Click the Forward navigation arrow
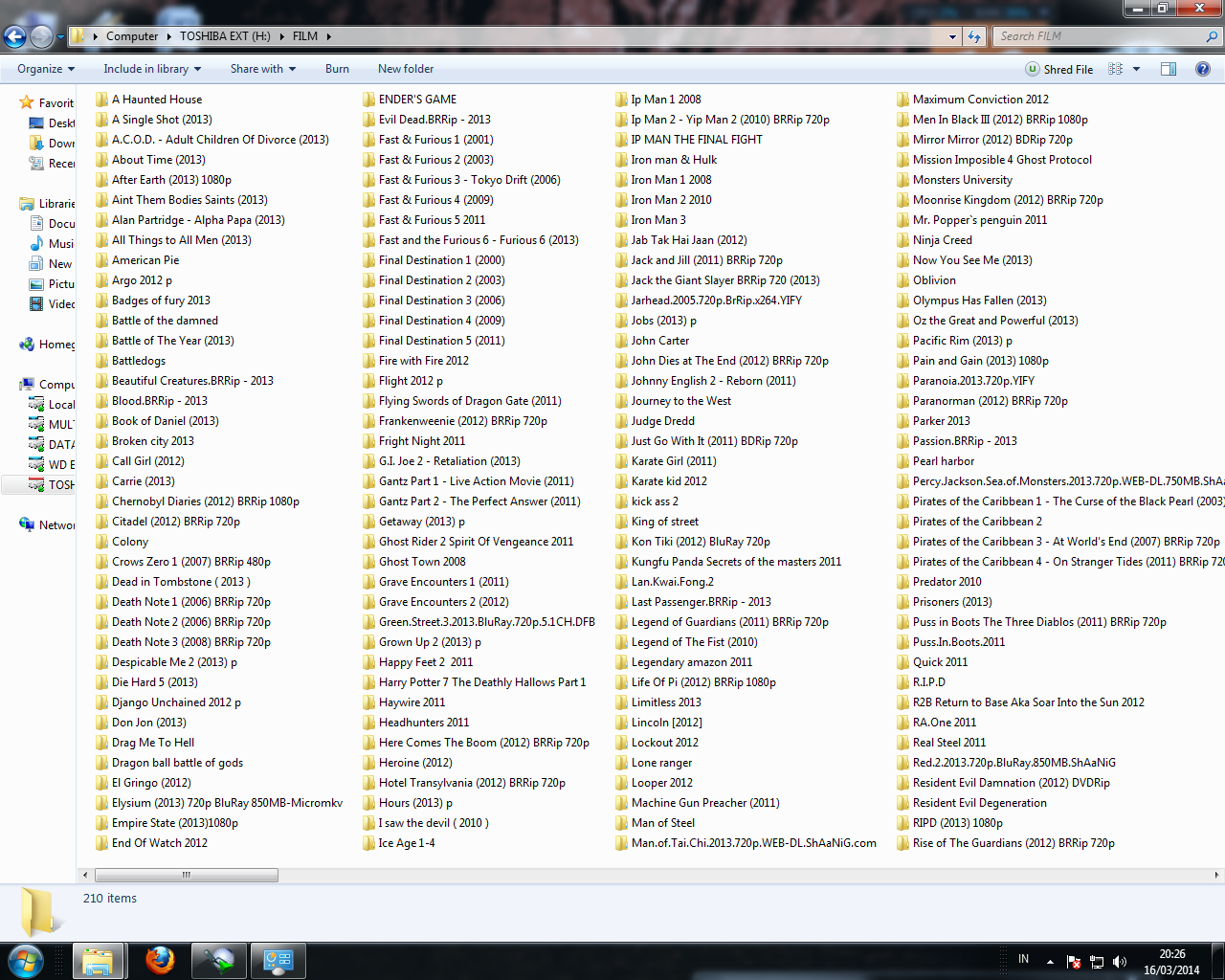Image resolution: width=1225 pixels, height=980 pixels. click(41, 36)
